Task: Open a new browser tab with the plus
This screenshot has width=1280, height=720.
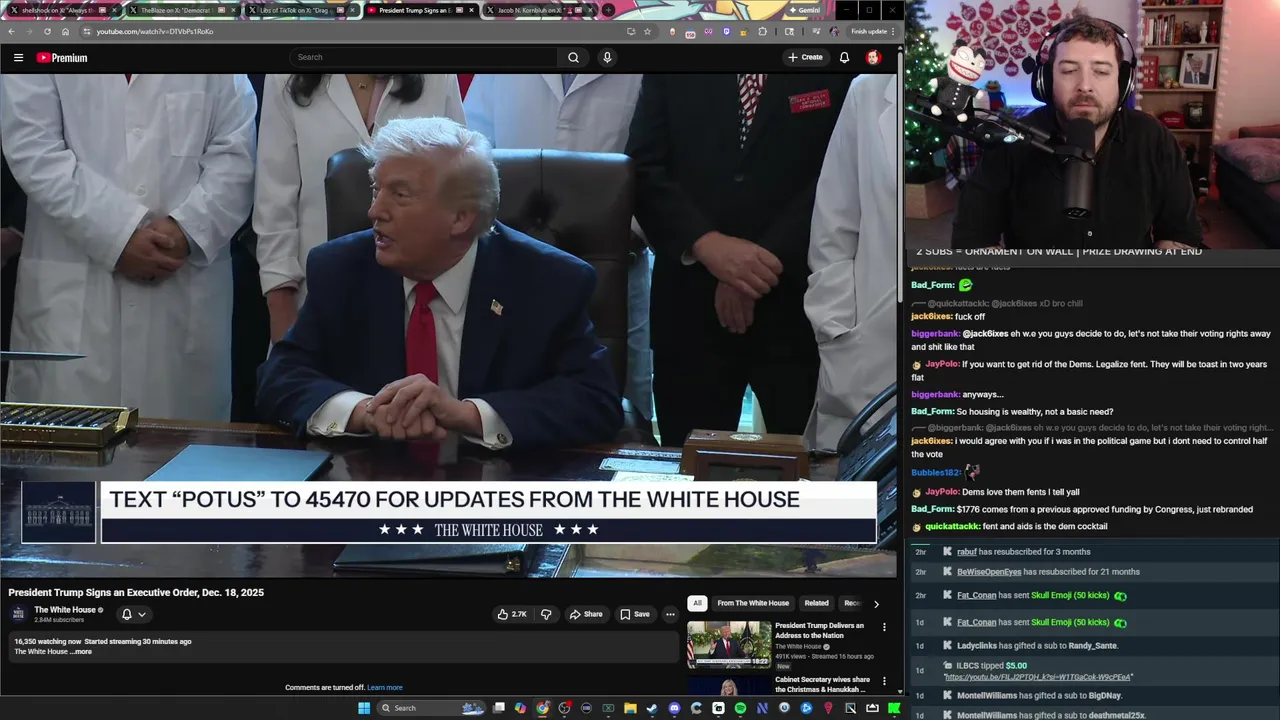Action: (x=609, y=10)
